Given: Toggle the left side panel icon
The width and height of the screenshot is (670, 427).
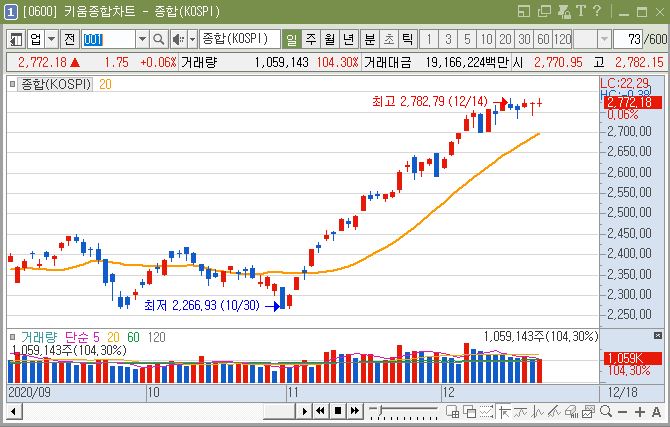Looking at the screenshot, I should pyautogui.click(x=15, y=40).
